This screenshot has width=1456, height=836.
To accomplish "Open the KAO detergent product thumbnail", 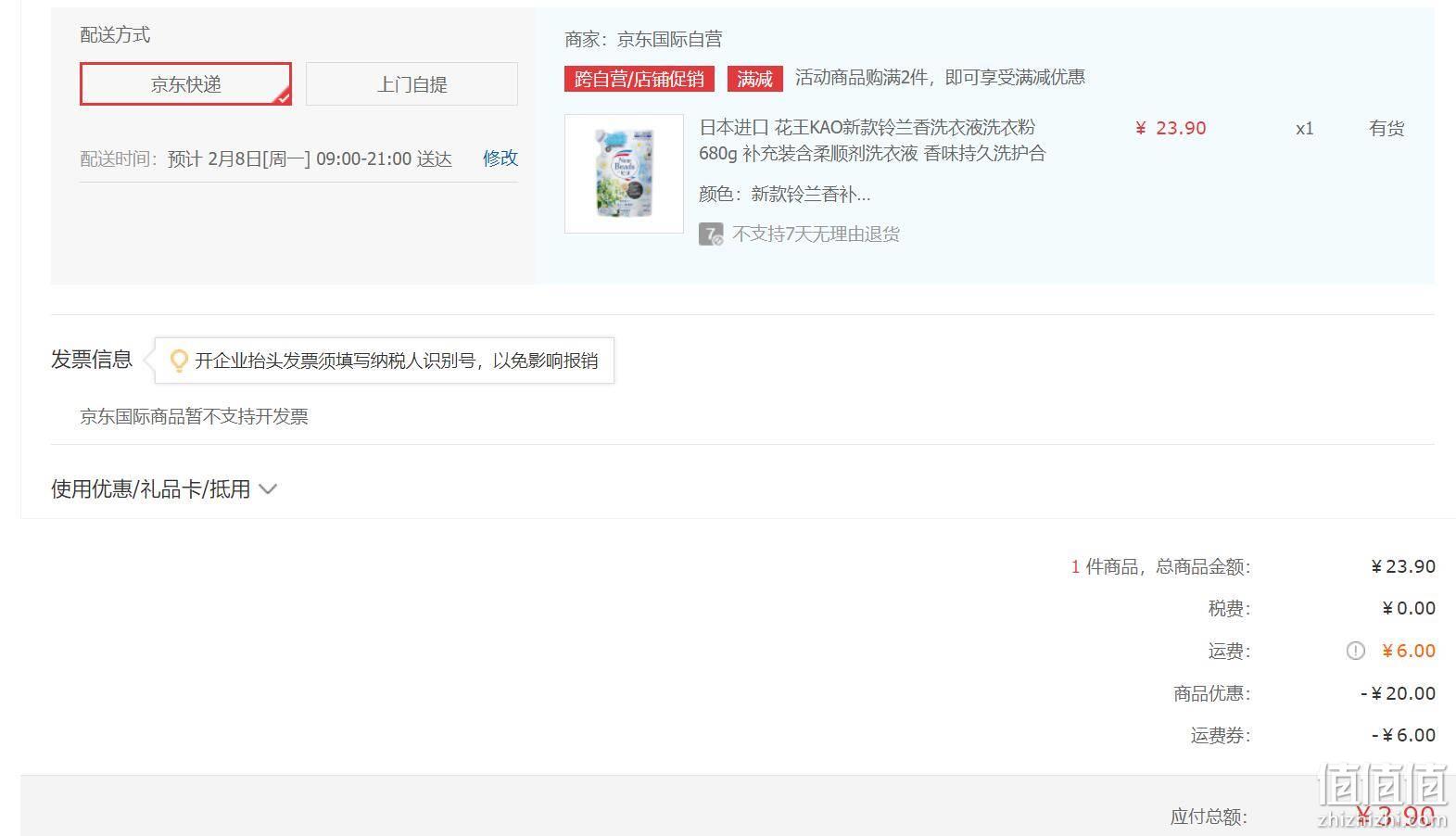I will 624,173.
